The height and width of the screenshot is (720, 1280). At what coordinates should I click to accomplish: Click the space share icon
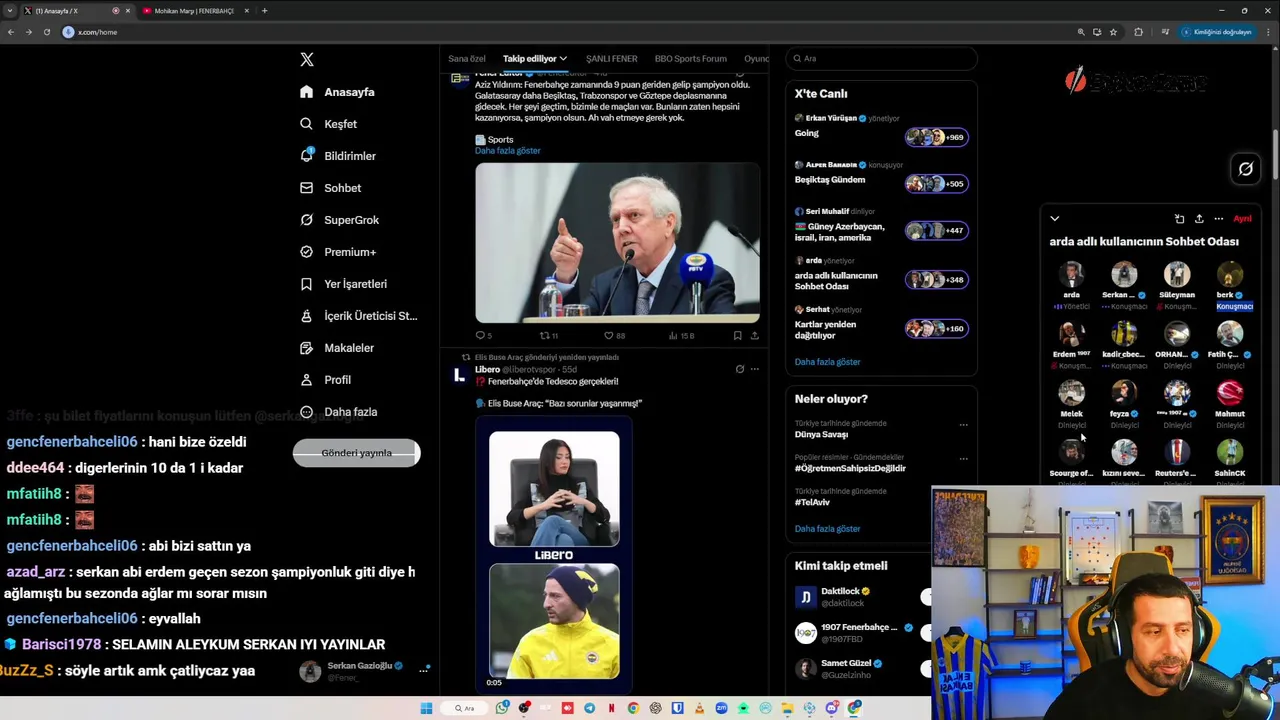(x=1199, y=218)
